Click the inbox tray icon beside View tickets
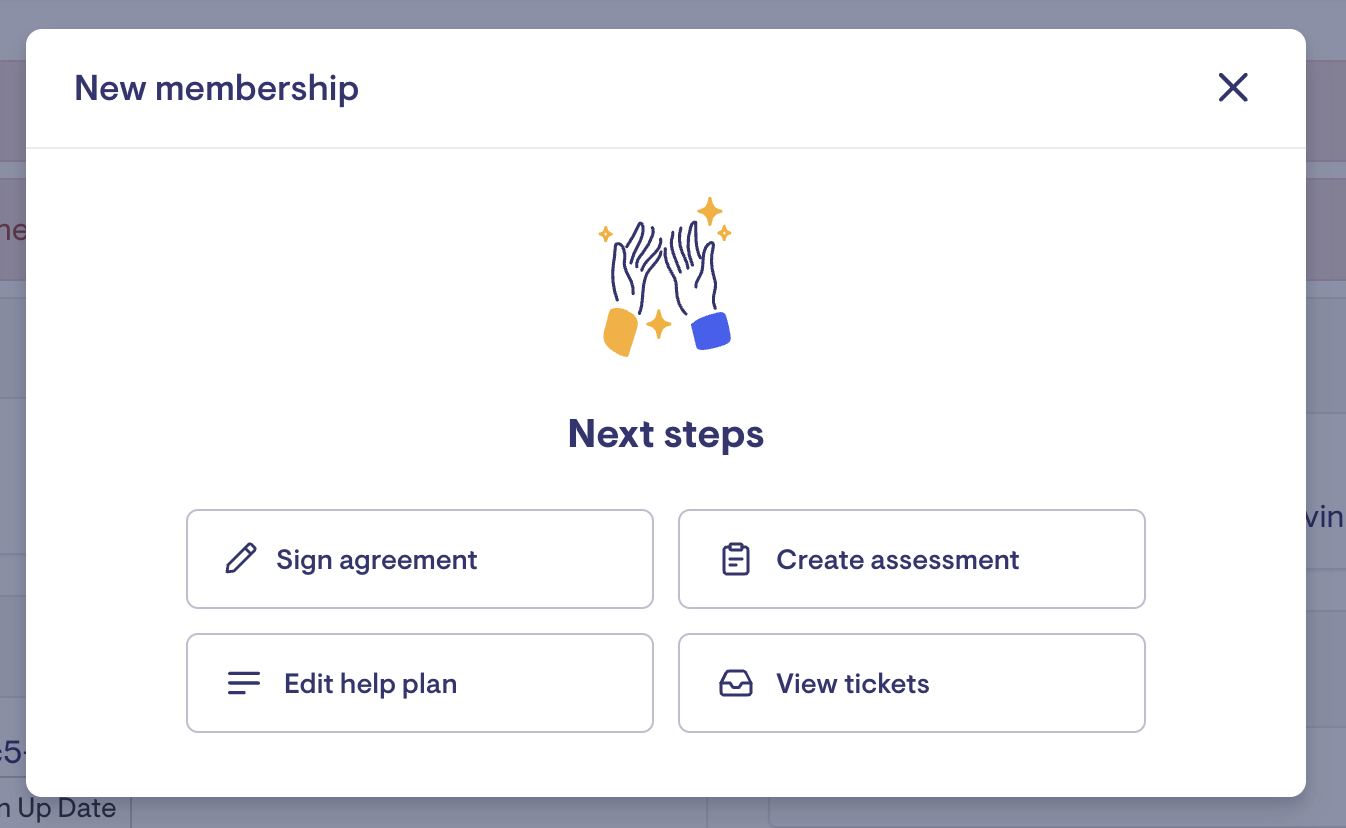This screenshot has height=828, width=1346. (736, 683)
